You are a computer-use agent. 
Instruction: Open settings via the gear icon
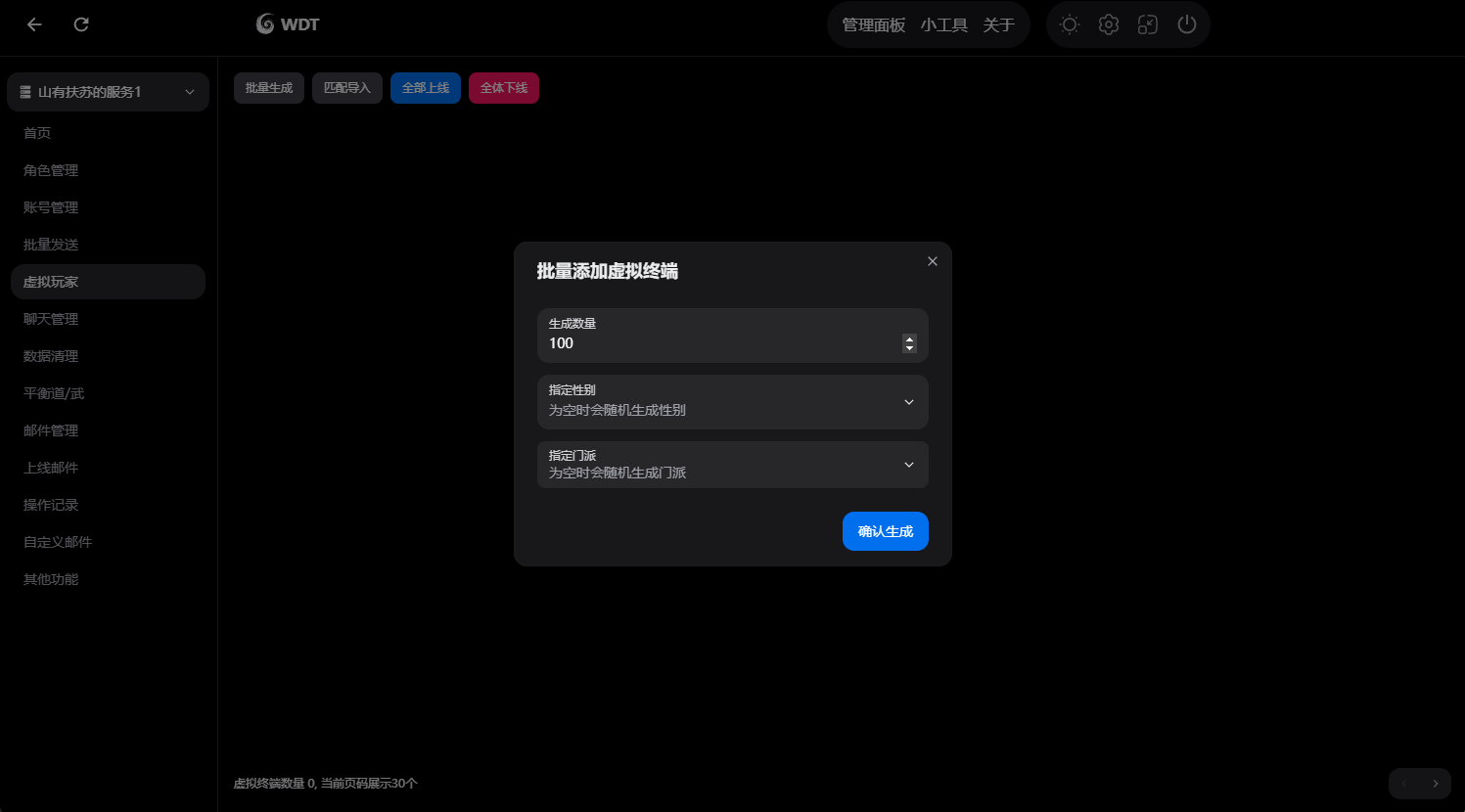click(1108, 24)
